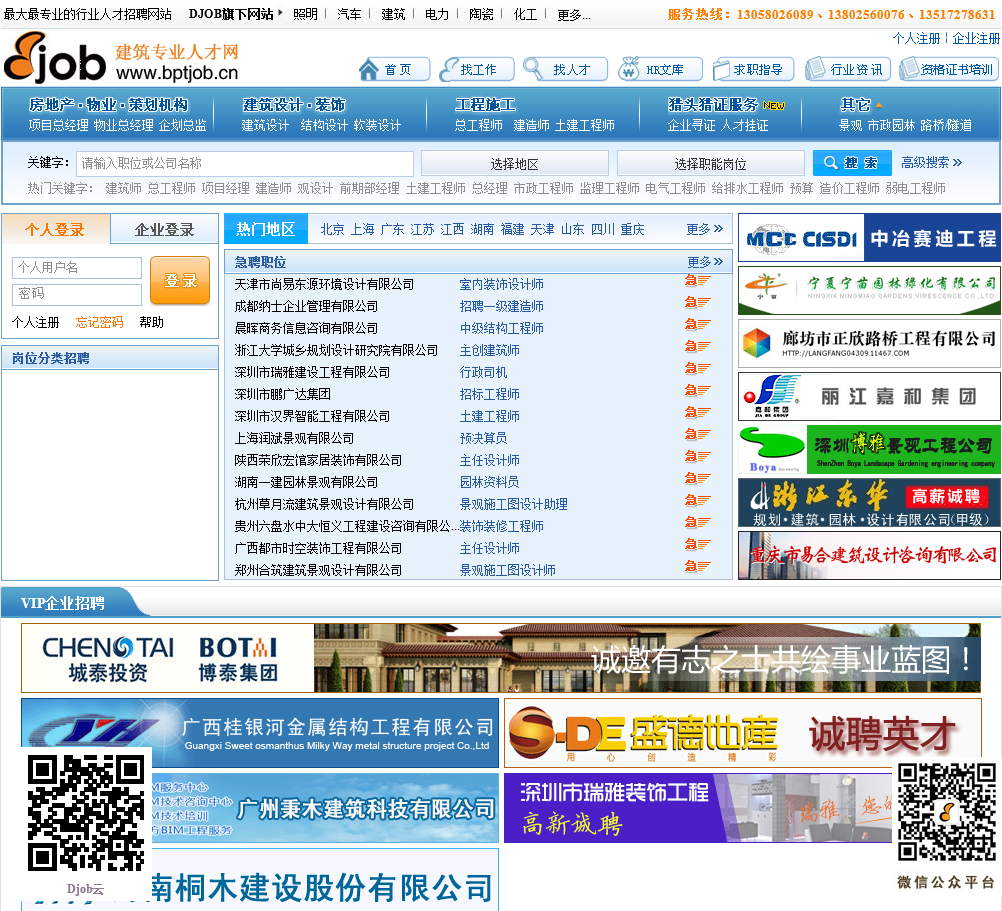The image size is (1002, 911).
Task: Click hot keyword 造价工程师
Action: [849, 188]
